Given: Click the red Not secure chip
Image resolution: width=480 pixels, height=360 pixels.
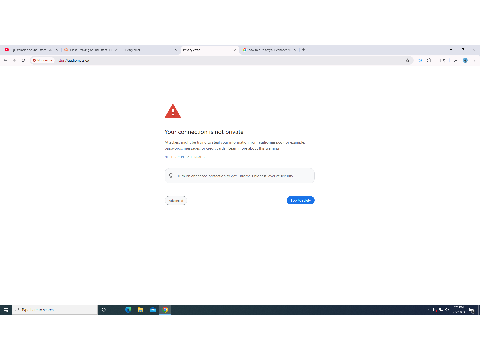Looking at the screenshot, I should pos(43,60).
